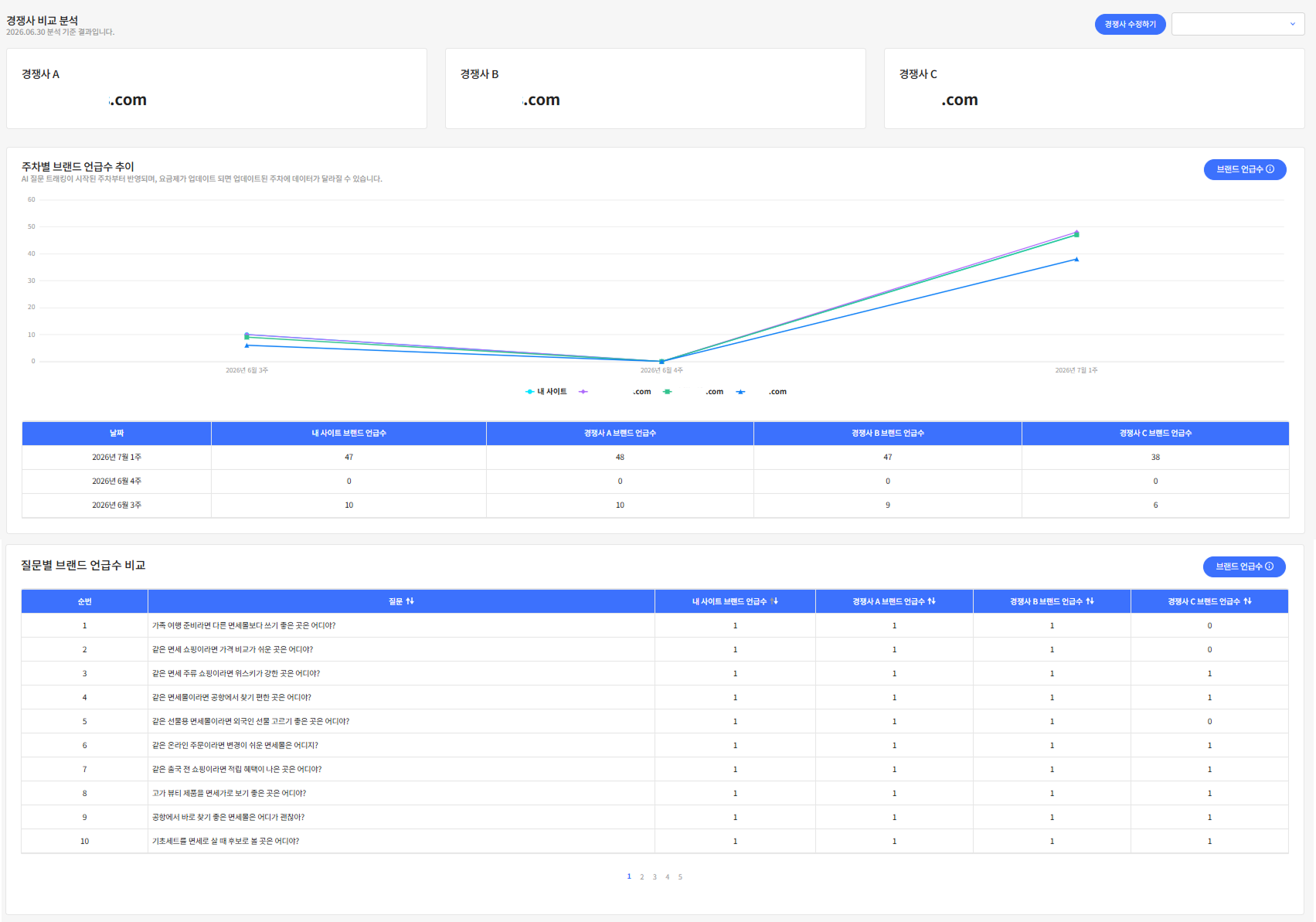Screen dimensions: 1316x922
Task: Click the value 38 in the weekly table
Action: point(1155,458)
